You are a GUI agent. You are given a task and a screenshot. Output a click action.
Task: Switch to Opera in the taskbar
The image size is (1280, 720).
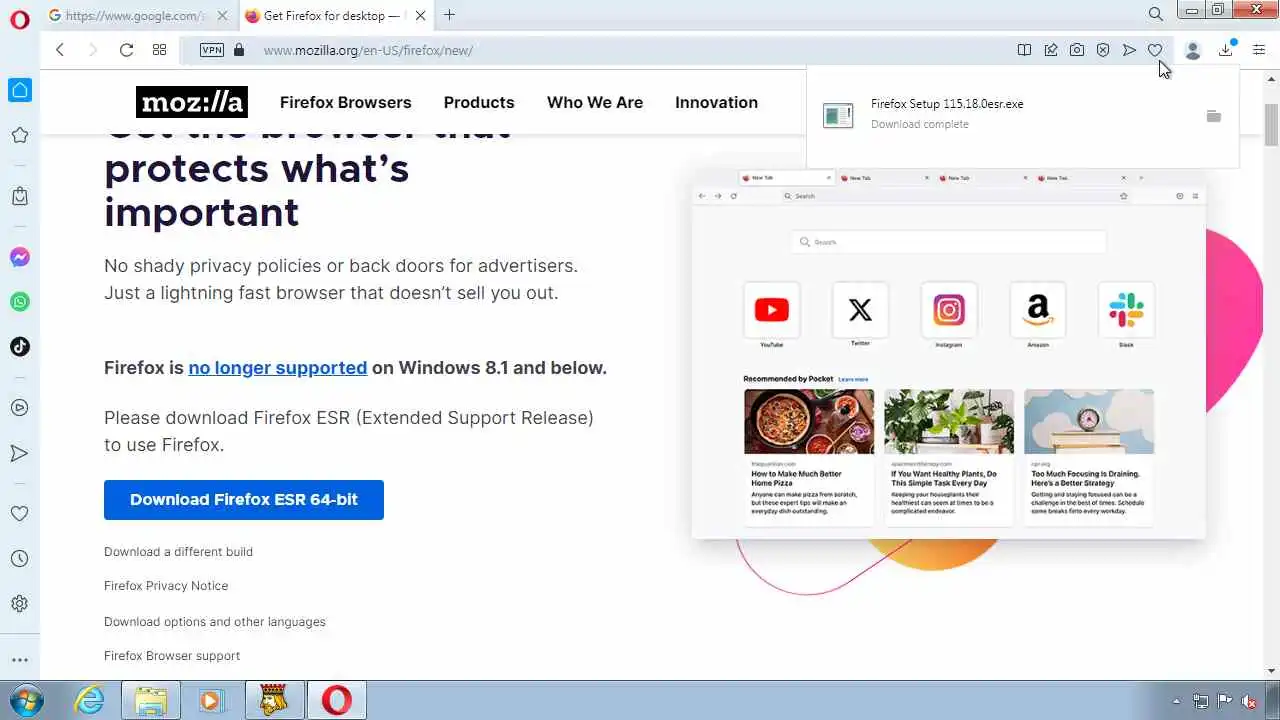[337, 700]
